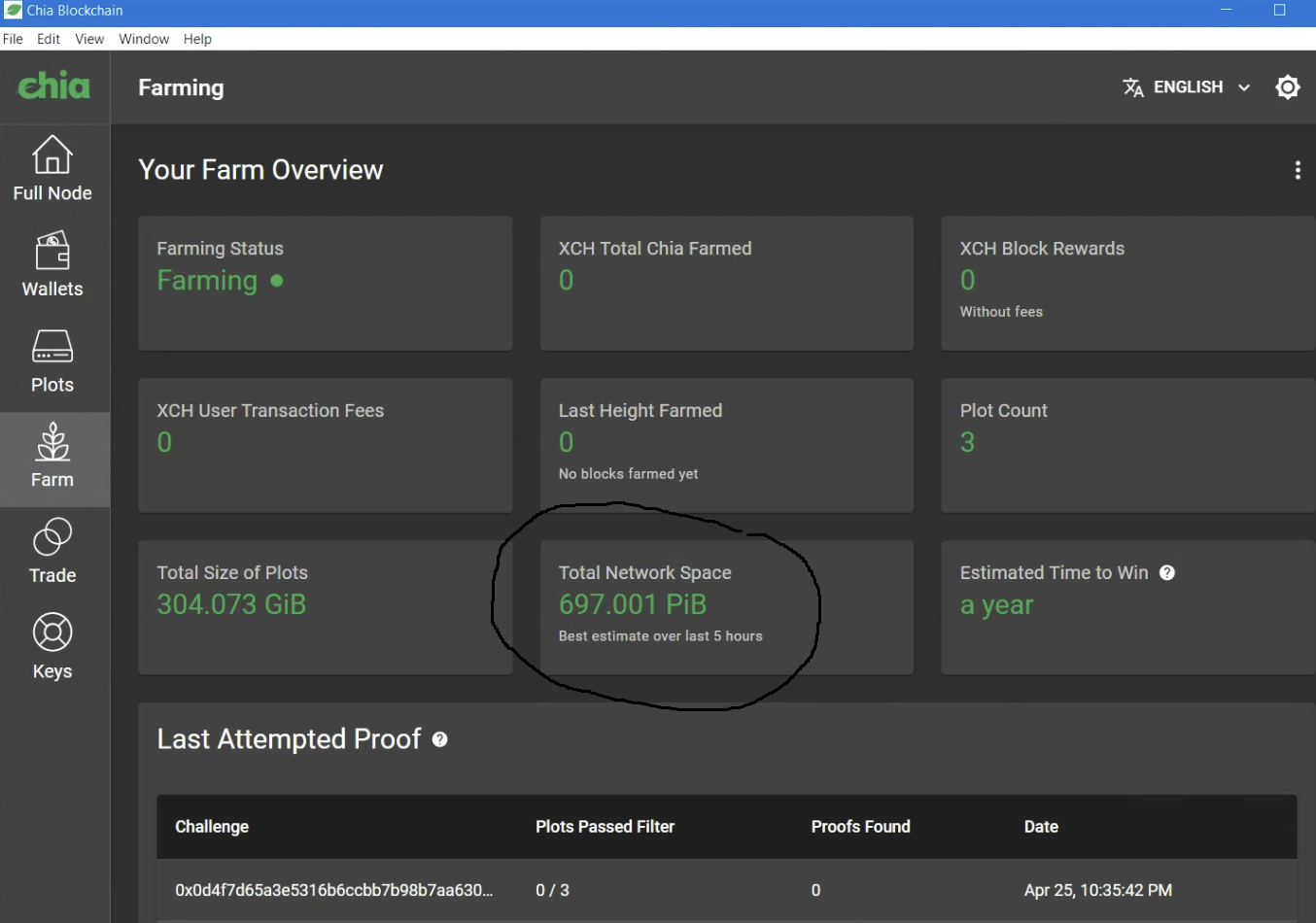Click the XCH Block Rewards label
The width and height of the screenshot is (1316, 923).
(1042, 249)
